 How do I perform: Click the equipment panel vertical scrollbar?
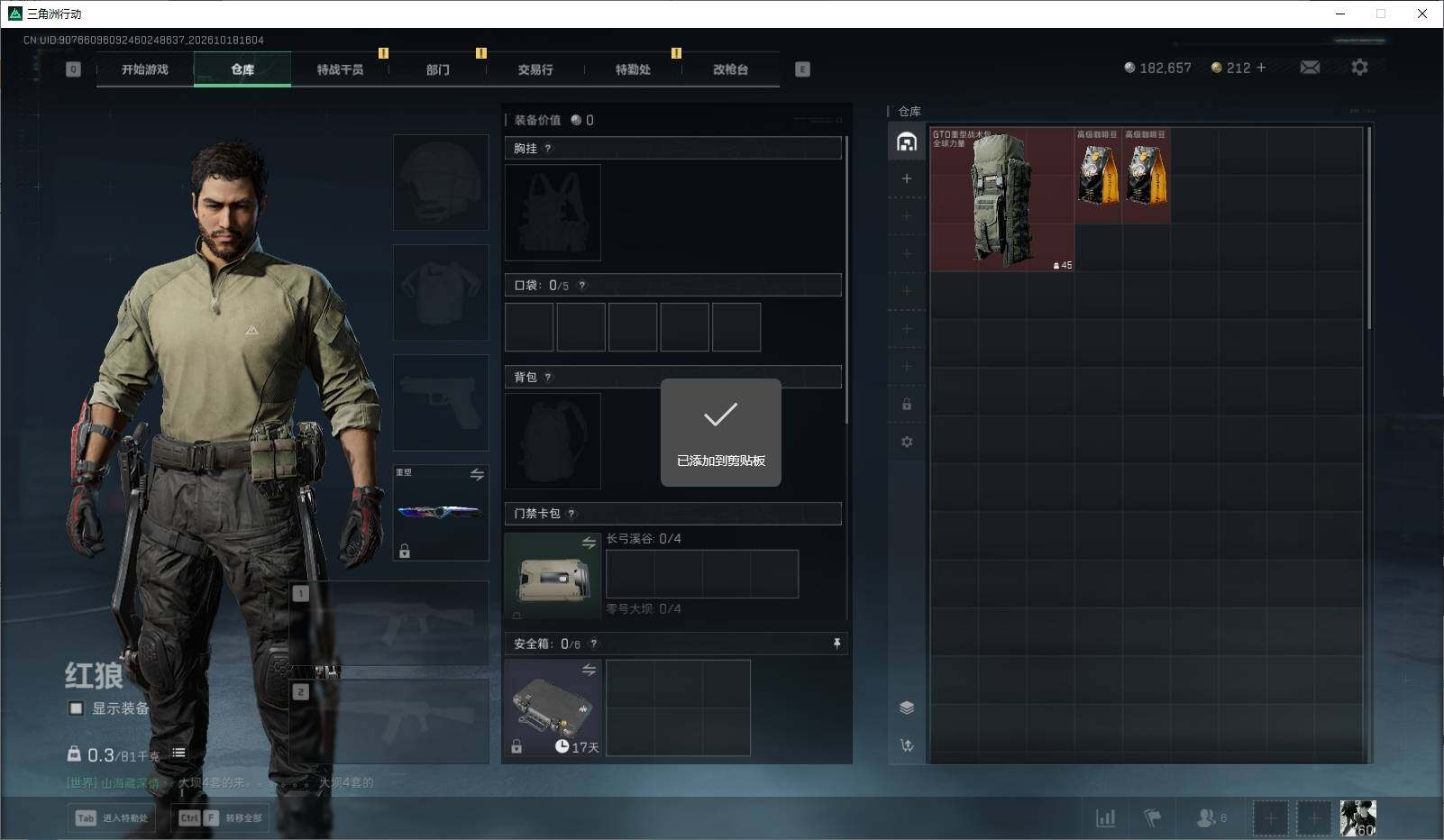(846, 279)
